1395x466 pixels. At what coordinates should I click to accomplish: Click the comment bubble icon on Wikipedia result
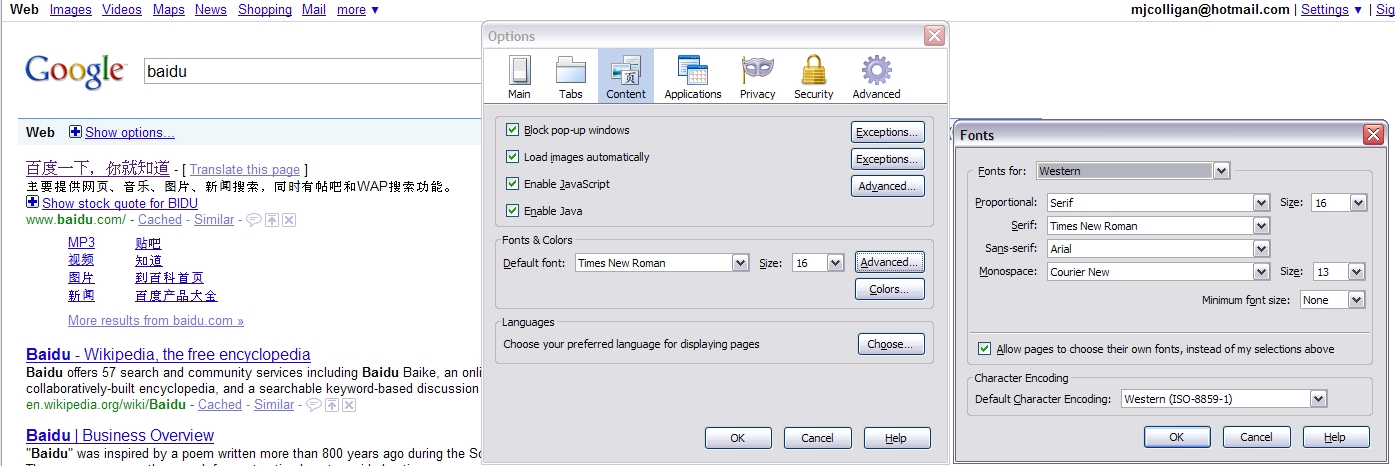[314, 405]
